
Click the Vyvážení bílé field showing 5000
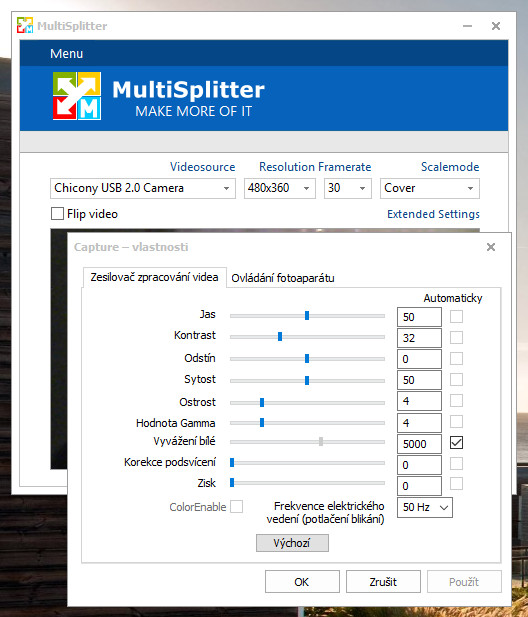[419, 444]
